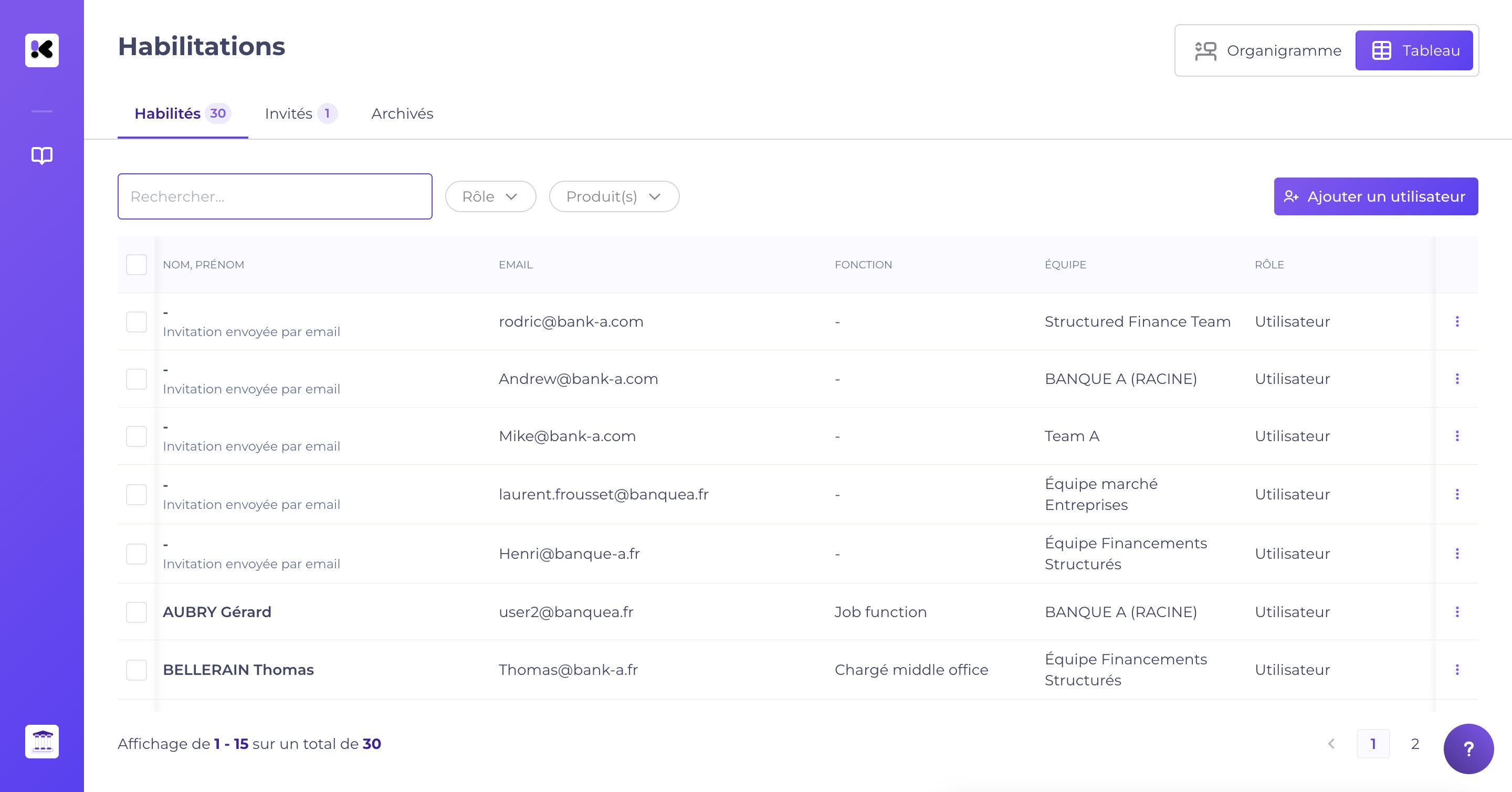Select the BELLERAIN Thomas row checkbox
The width and height of the screenshot is (1512, 792).
pyautogui.click(x=136, y=670)
